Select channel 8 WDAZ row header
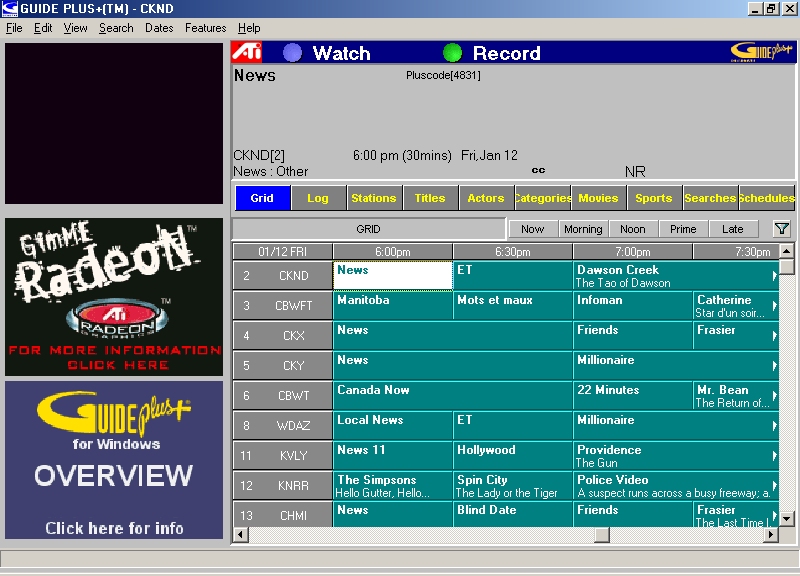 tap(283, 425)
